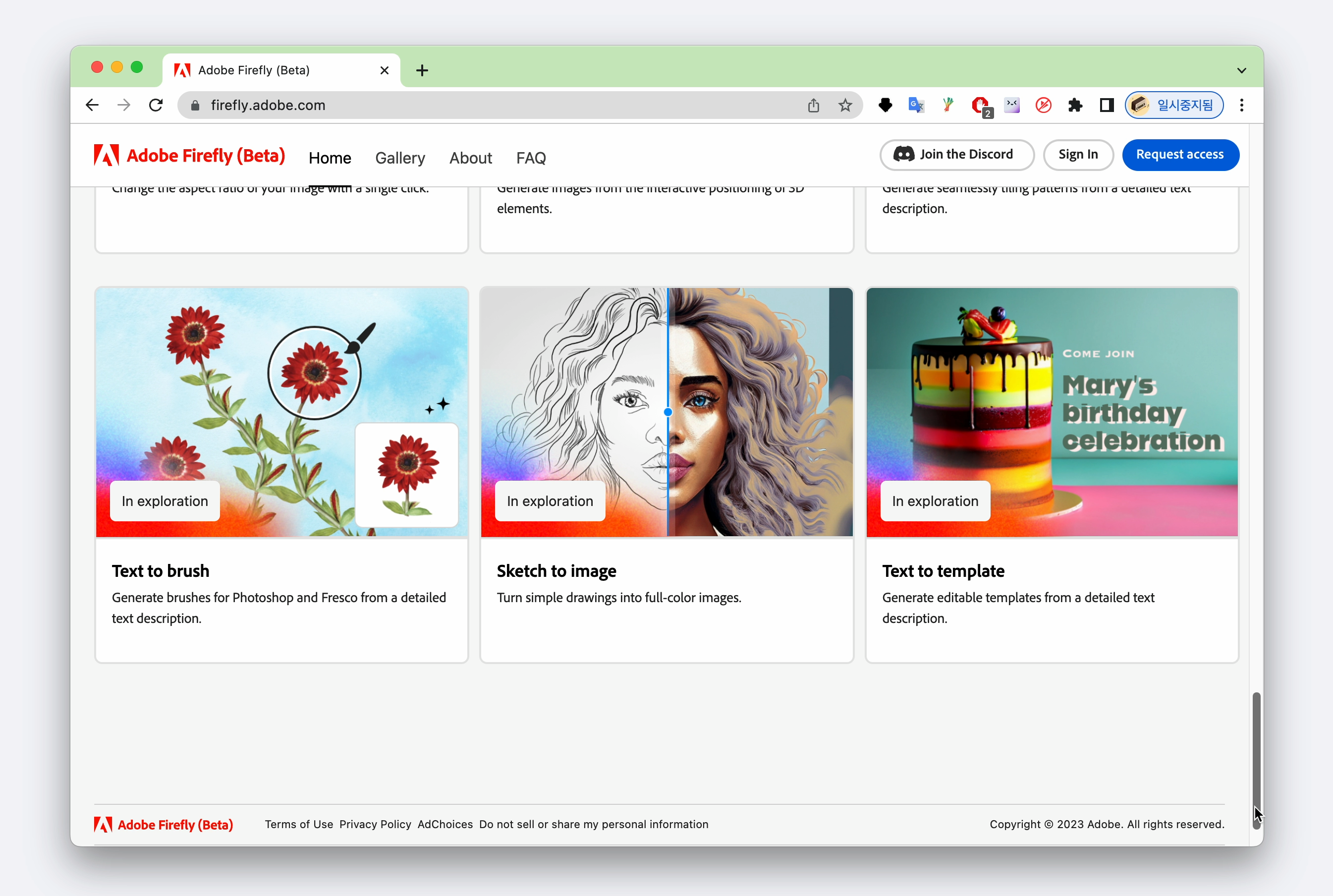
Task: Expand the tab search chevron
Action: pyautogui.click(x=1242, y=71)
